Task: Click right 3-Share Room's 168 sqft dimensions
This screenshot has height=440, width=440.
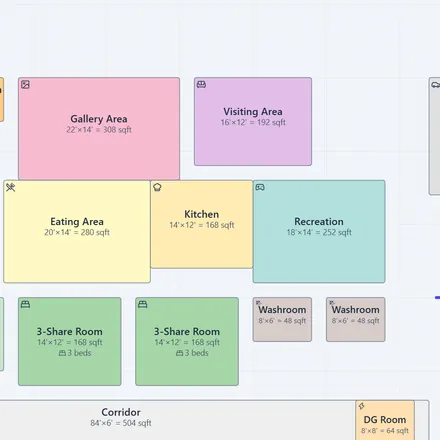Action: click(187, 342)
